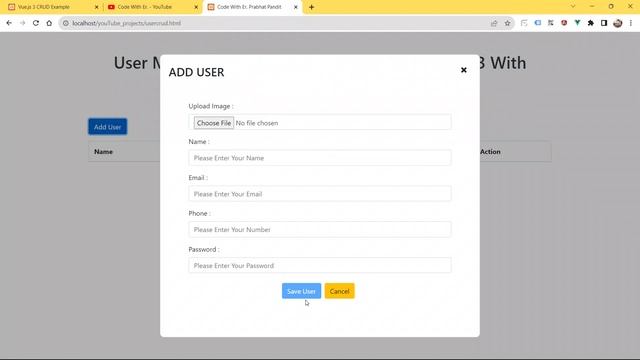Close the YouTube browser tab
640x360 pixels.
196,7
